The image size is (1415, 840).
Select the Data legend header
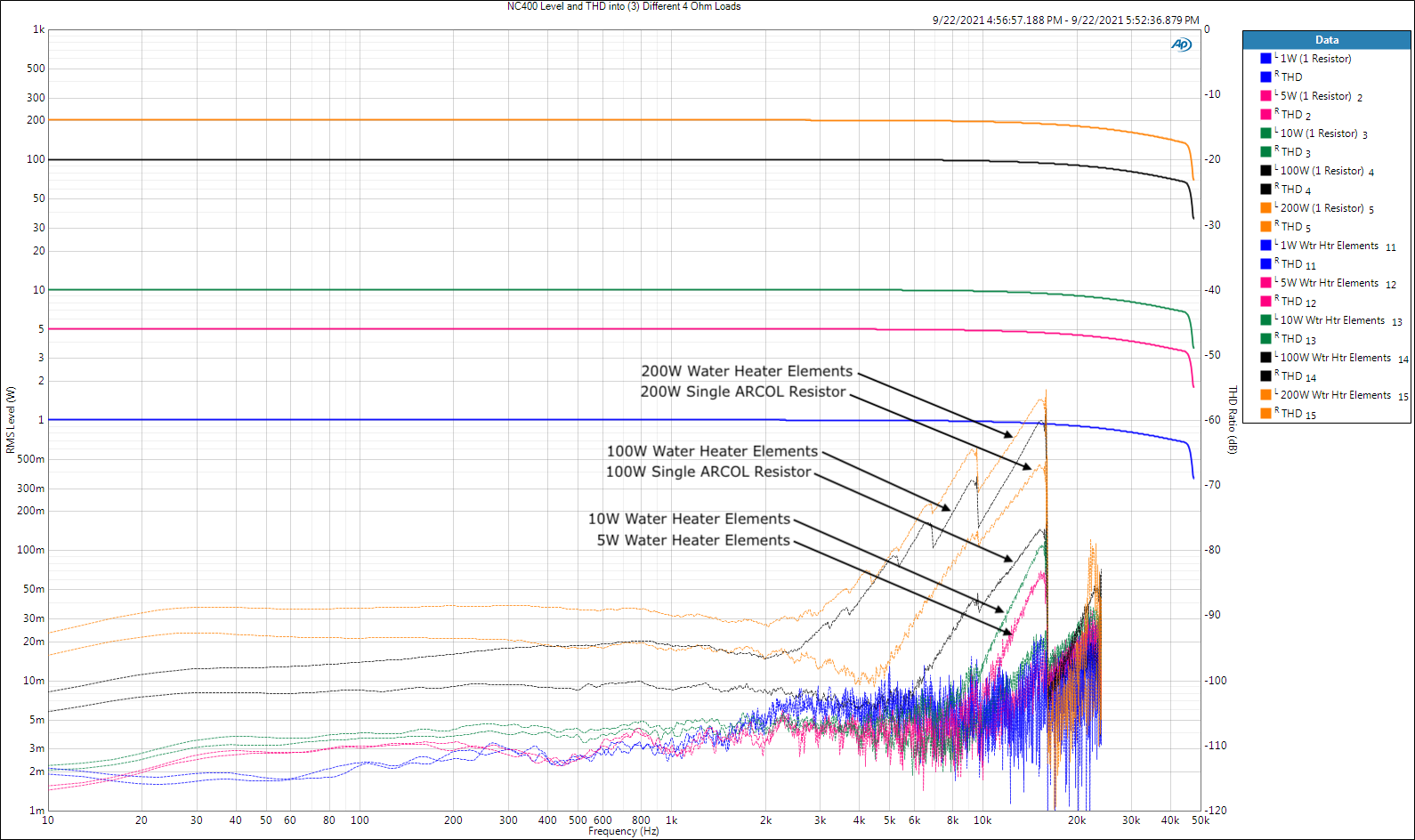coord(1327,40)
